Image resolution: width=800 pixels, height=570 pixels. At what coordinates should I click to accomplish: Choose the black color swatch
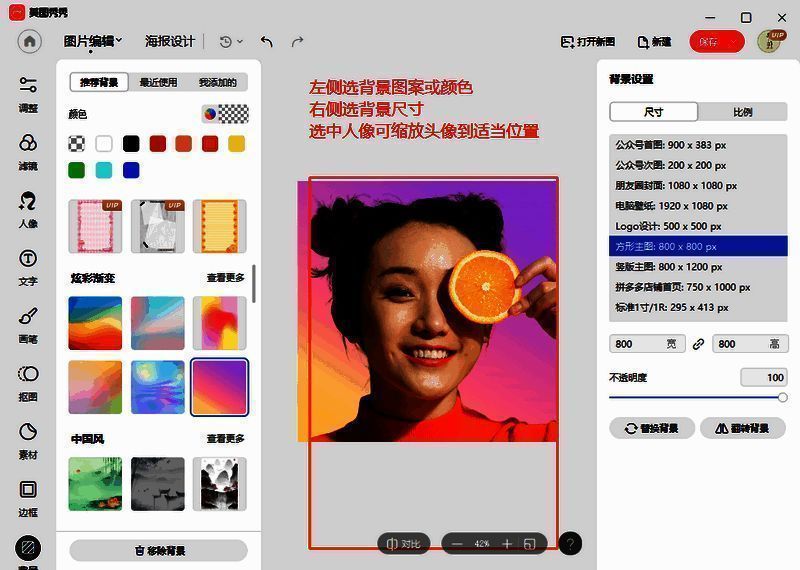tap(131, 143)
